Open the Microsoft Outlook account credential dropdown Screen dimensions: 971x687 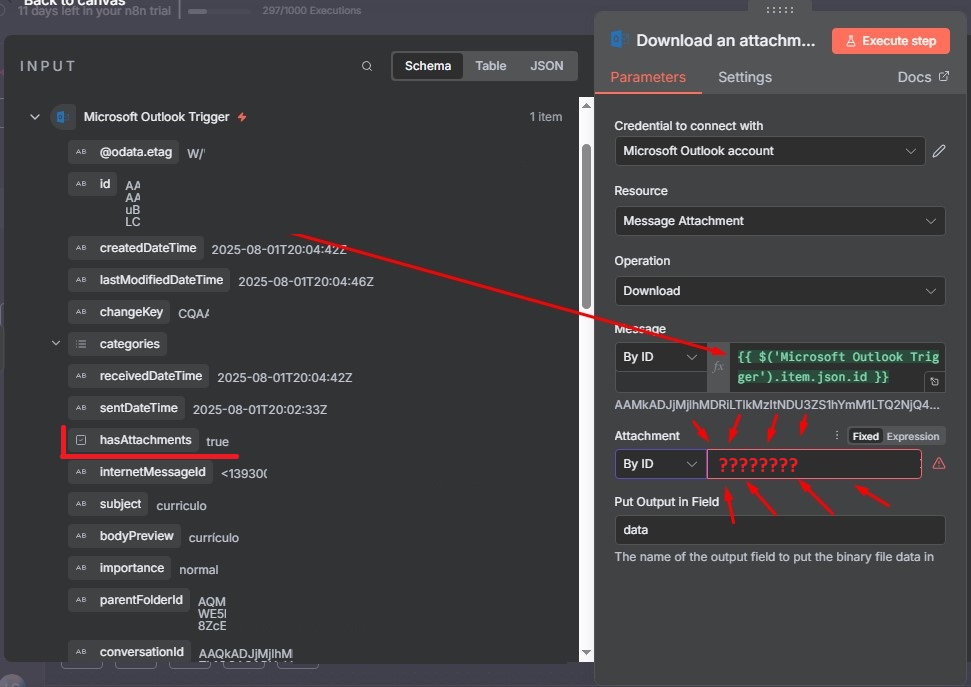click(770, 151)
